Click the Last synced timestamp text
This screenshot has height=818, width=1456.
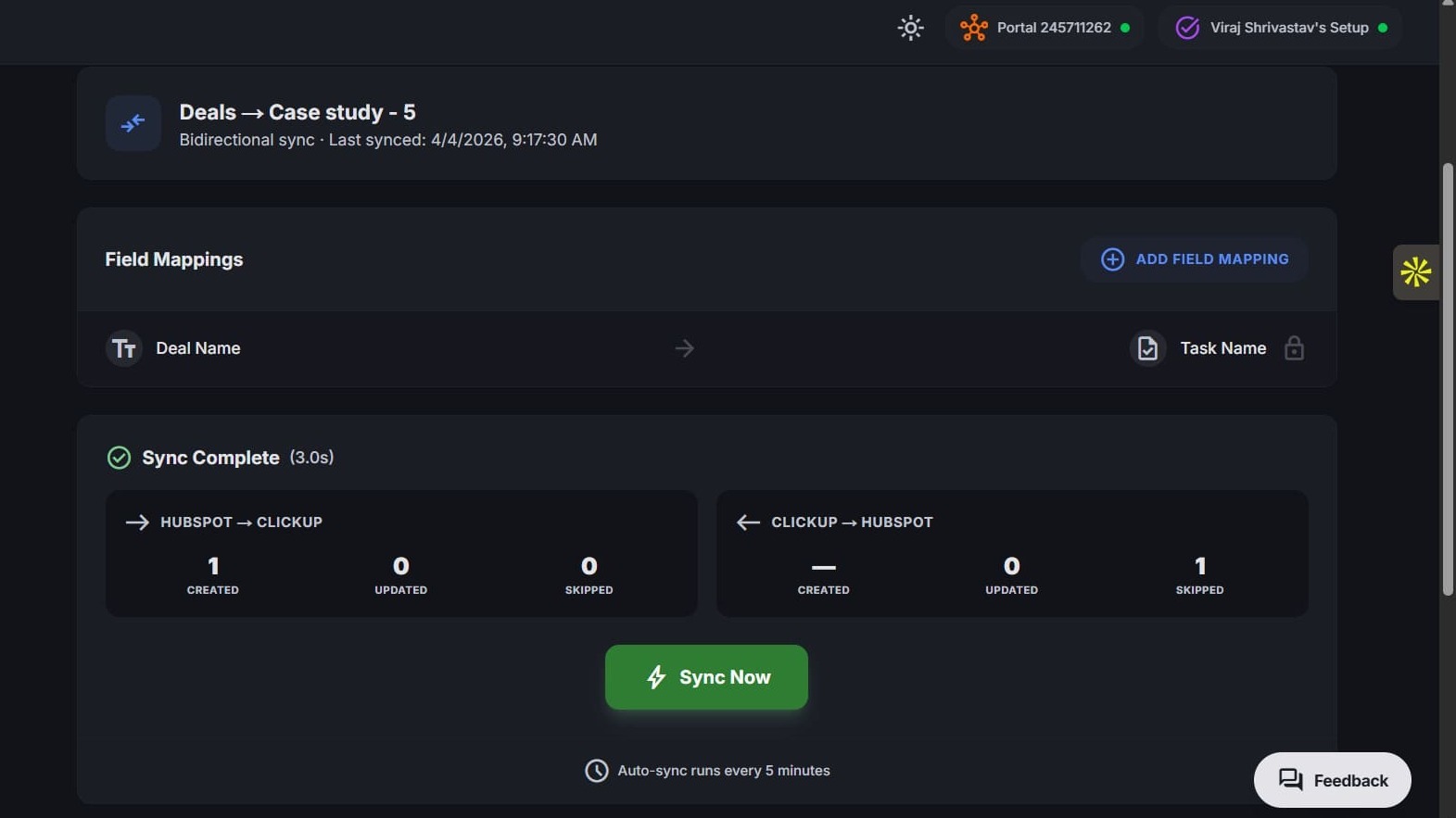462,140
